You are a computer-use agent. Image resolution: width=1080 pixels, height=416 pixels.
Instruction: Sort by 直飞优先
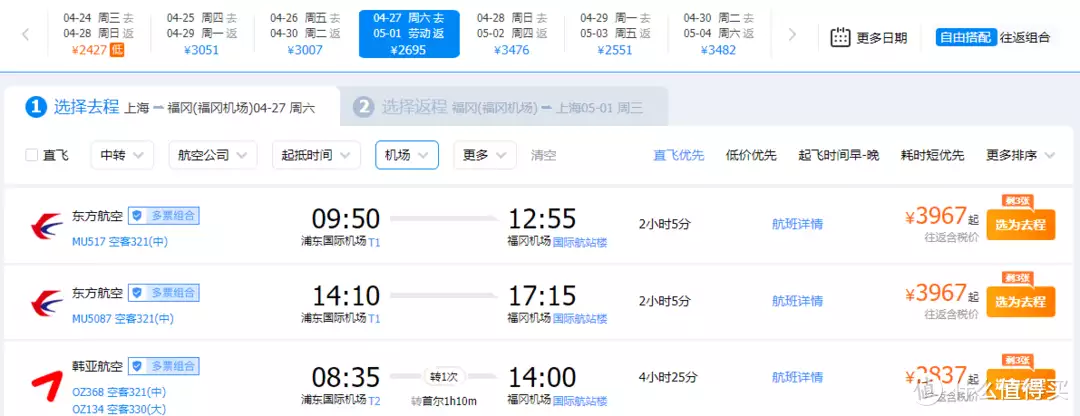click(679, 155)
